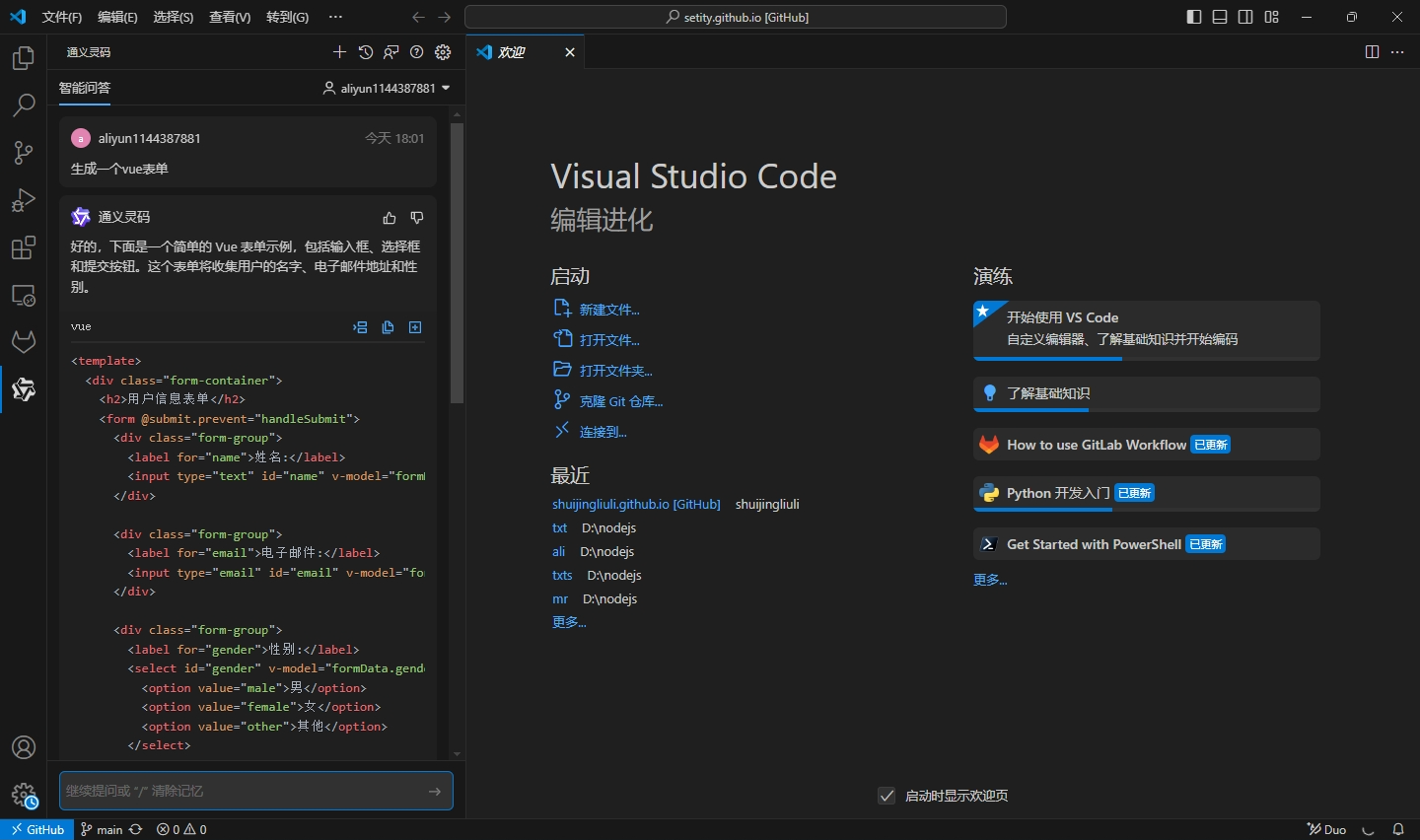The image size is (1420, 840).
Task: Open the Extensions view
Action: tap(24, 247)
